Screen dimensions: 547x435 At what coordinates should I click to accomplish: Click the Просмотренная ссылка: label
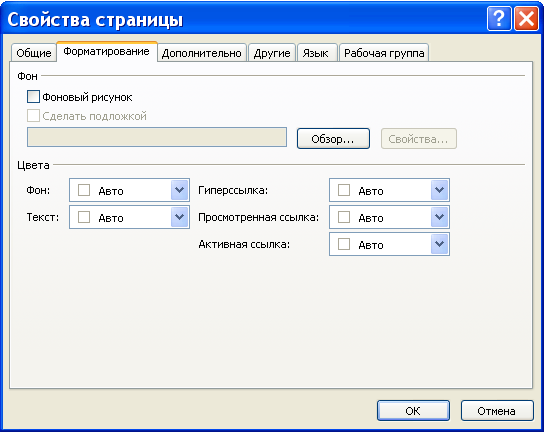(258, 217)
